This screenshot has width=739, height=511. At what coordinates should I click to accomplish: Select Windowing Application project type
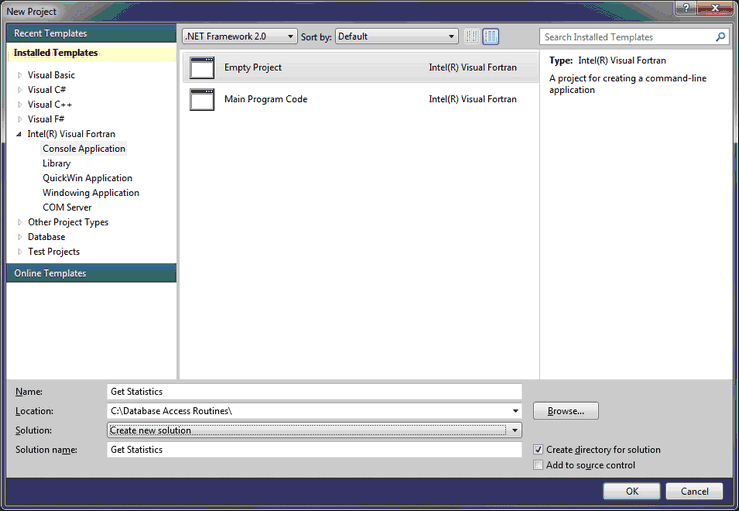(91, 193)
